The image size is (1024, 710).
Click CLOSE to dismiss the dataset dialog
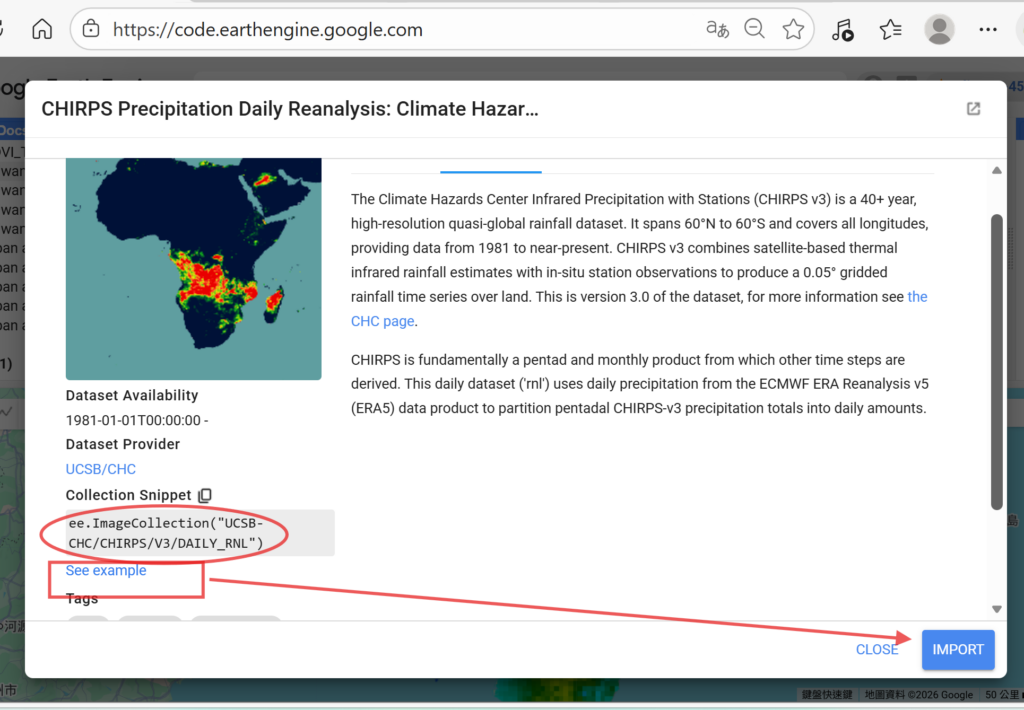877,649
